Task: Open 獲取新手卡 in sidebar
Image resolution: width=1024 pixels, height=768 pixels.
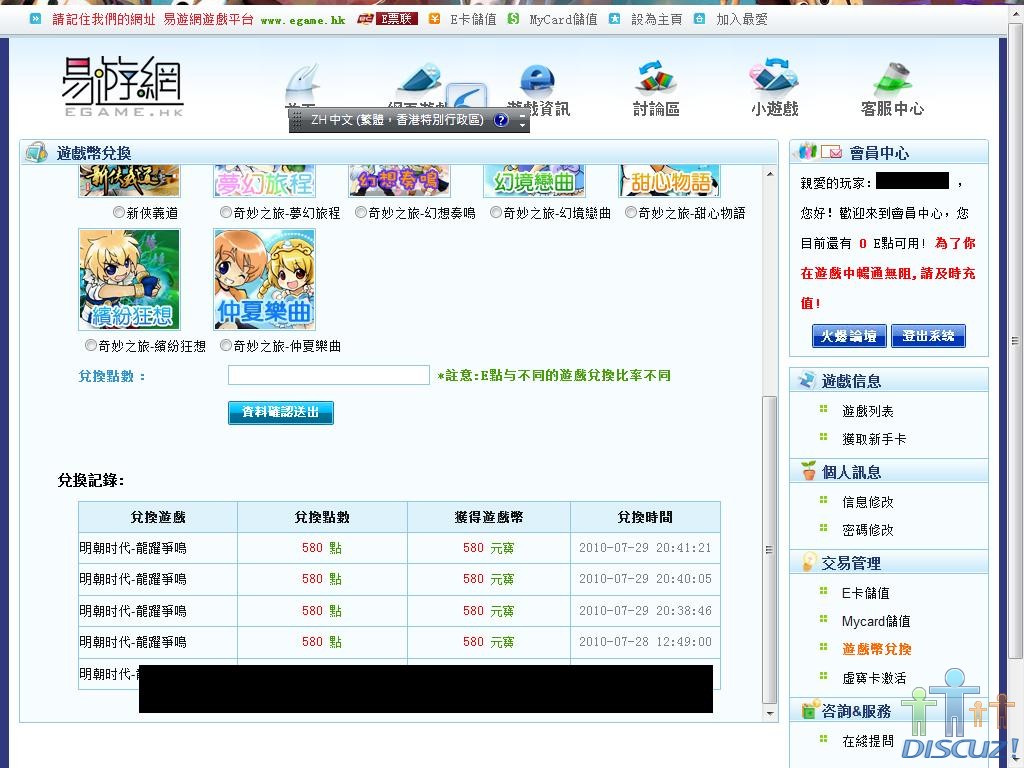Action: pyautogui.click(x=874, y=439)
